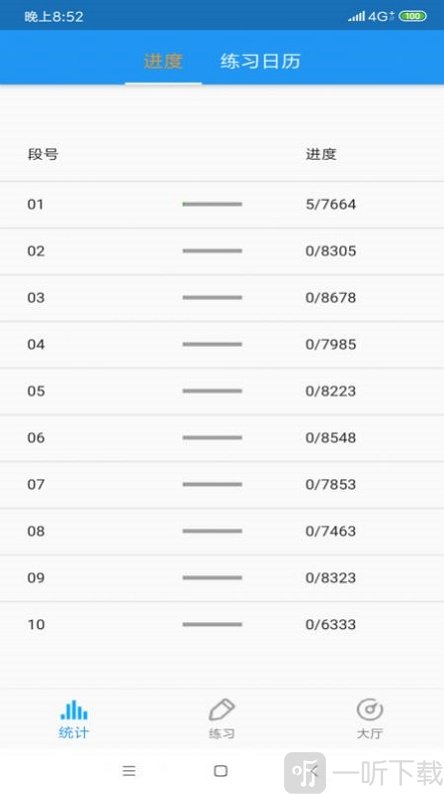Tap the 练习 pencil icon

tap(222, 709)
